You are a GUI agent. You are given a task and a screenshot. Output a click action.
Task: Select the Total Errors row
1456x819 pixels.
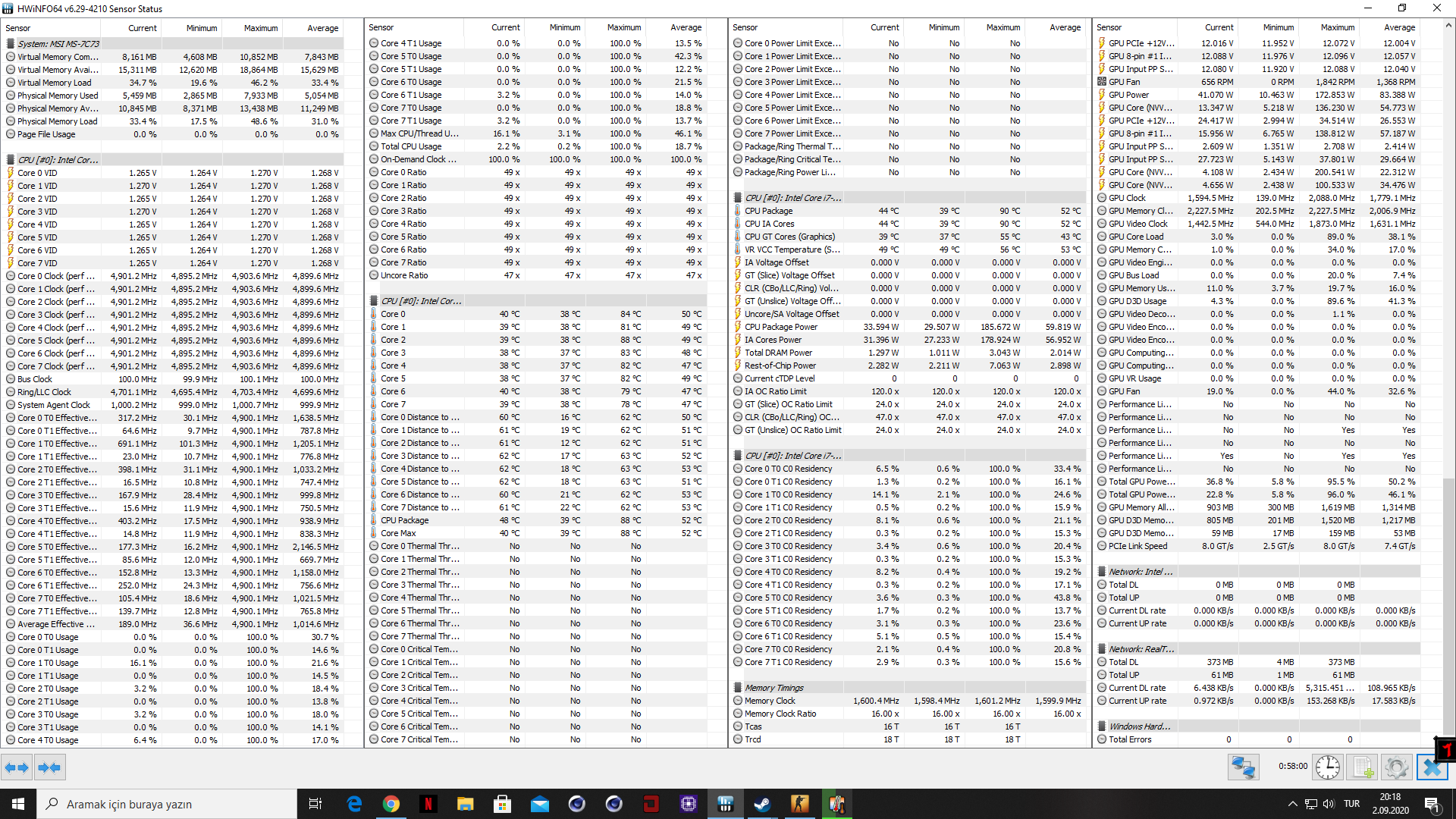click(x=1257, y=739)
